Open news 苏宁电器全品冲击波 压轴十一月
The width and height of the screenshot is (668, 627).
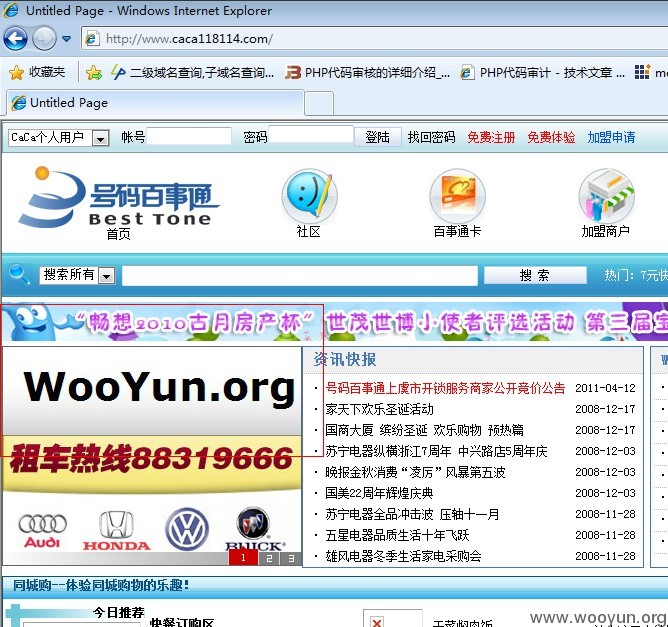412,514
